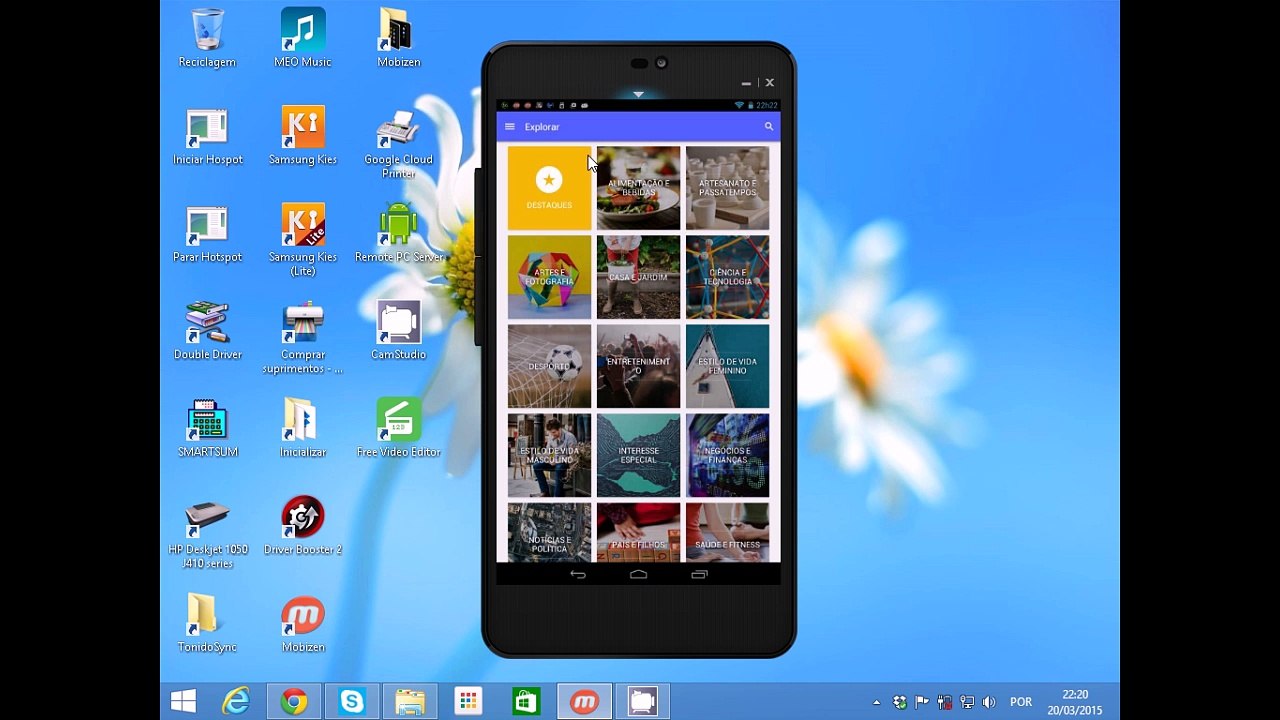Tap the Android recent apps button
Viewport: 1280px width, 720px height.
[x=699, y=574]
